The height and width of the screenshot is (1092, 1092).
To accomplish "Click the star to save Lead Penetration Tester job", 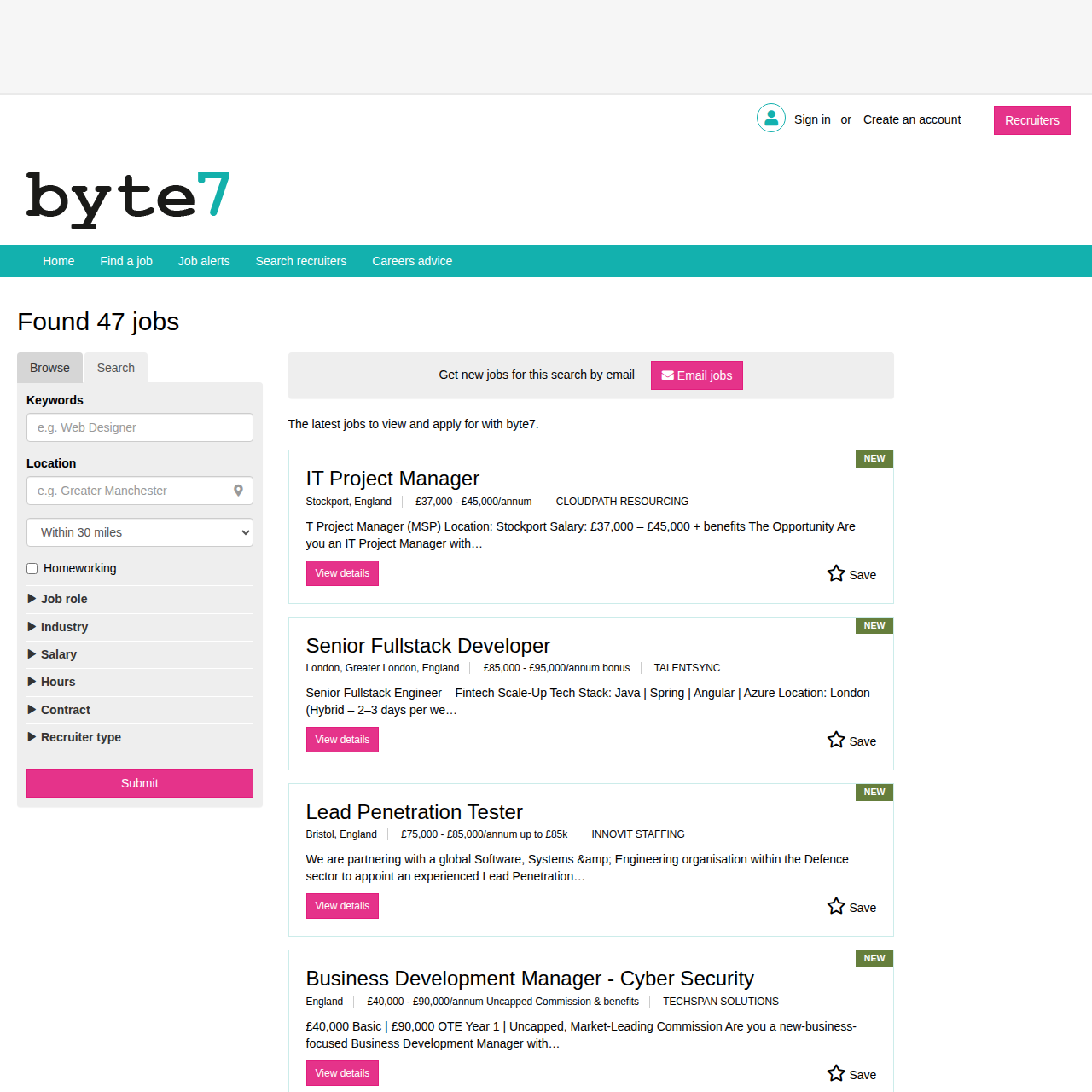I will pos(835,905).
